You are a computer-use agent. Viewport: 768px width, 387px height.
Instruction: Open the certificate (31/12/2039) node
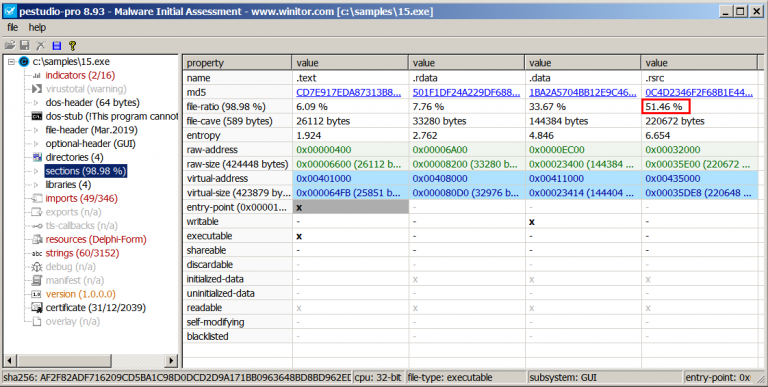click(96, 308)
